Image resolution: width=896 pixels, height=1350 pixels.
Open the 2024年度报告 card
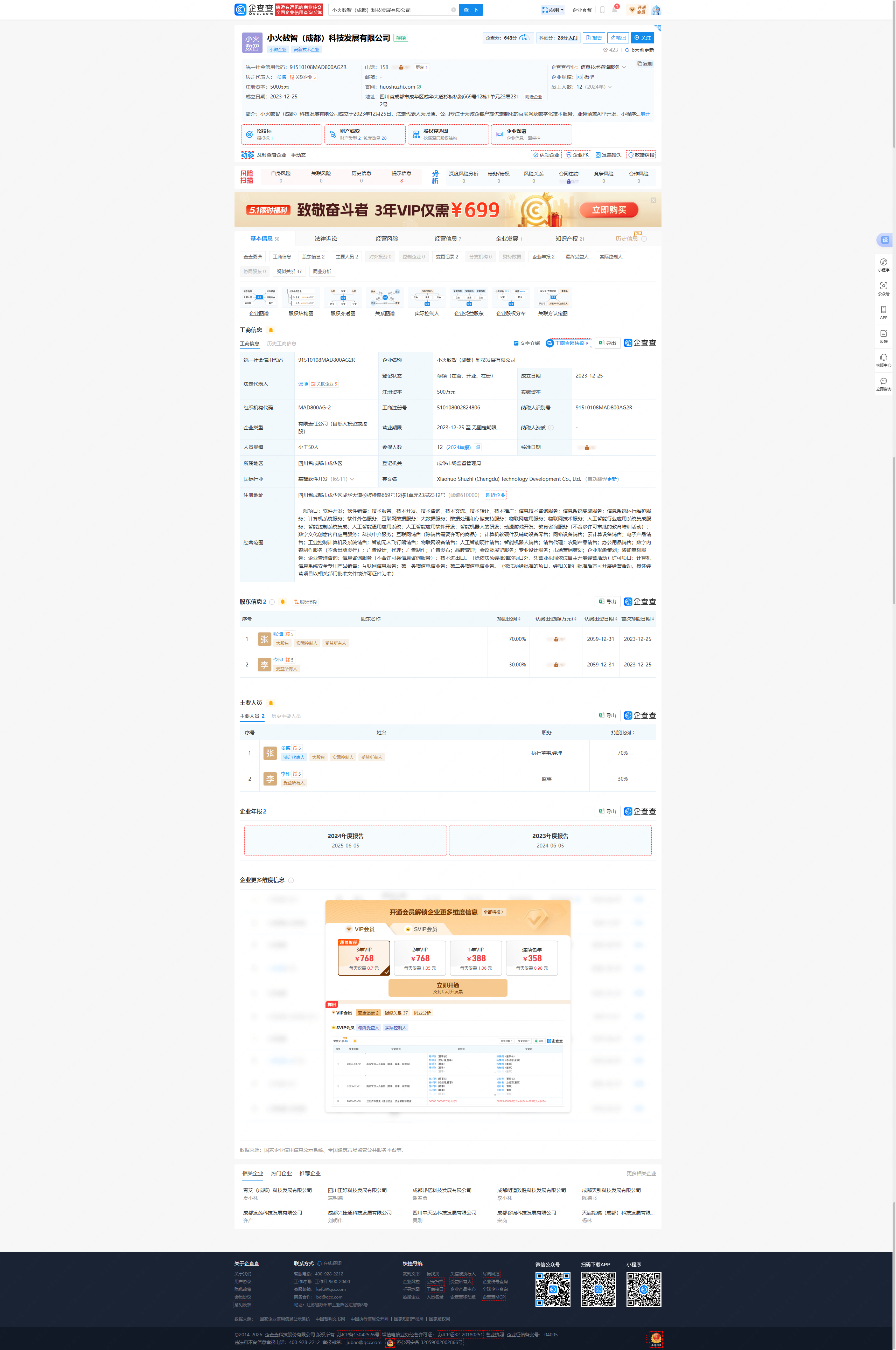point(345,840)
